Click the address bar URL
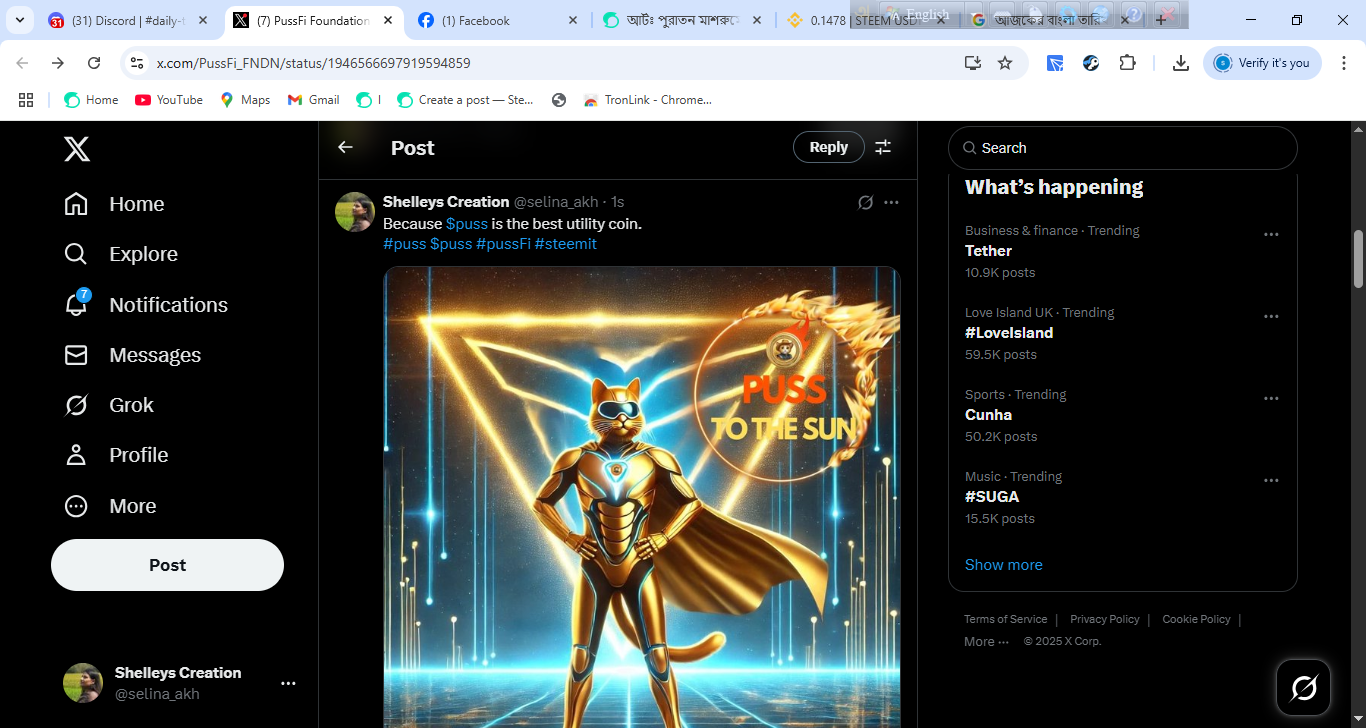 click(314, 63)
